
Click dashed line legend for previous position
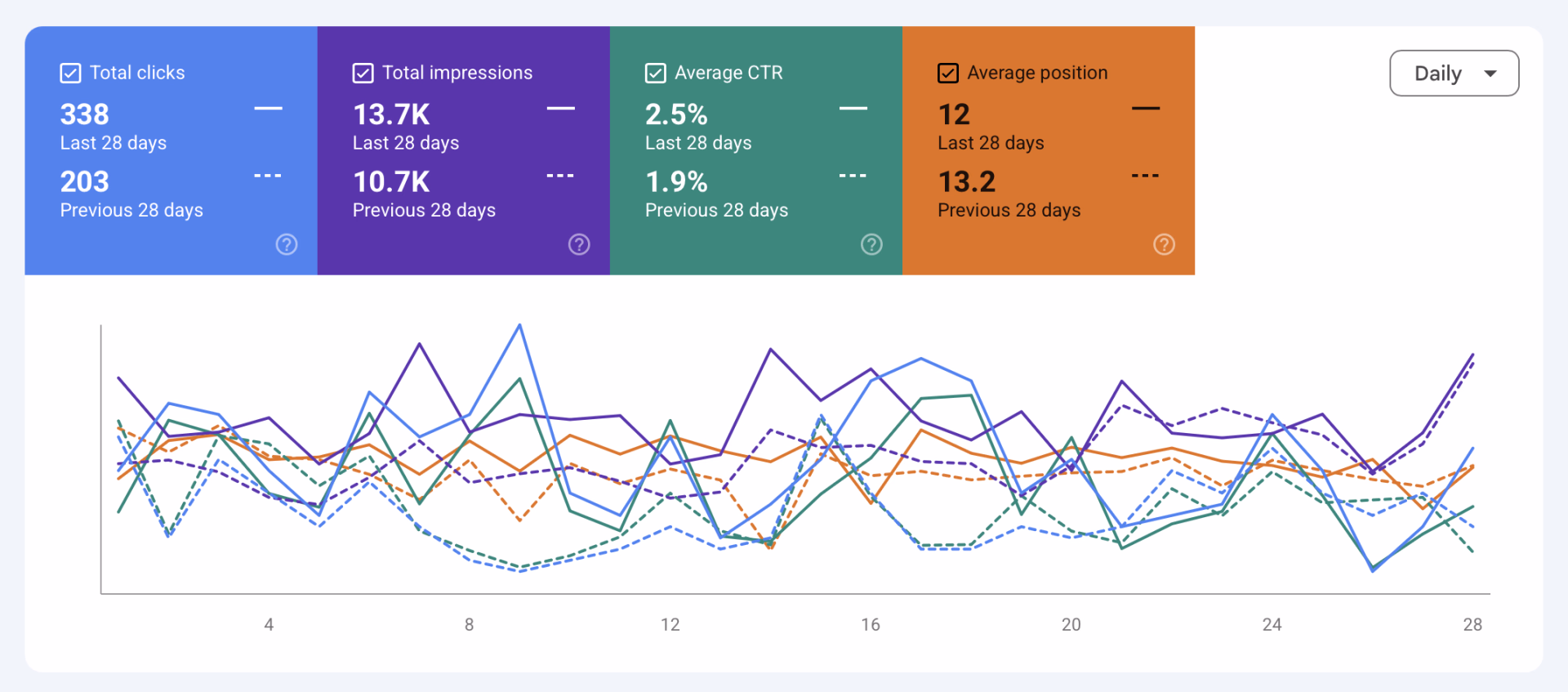[x=1145, y=176]
